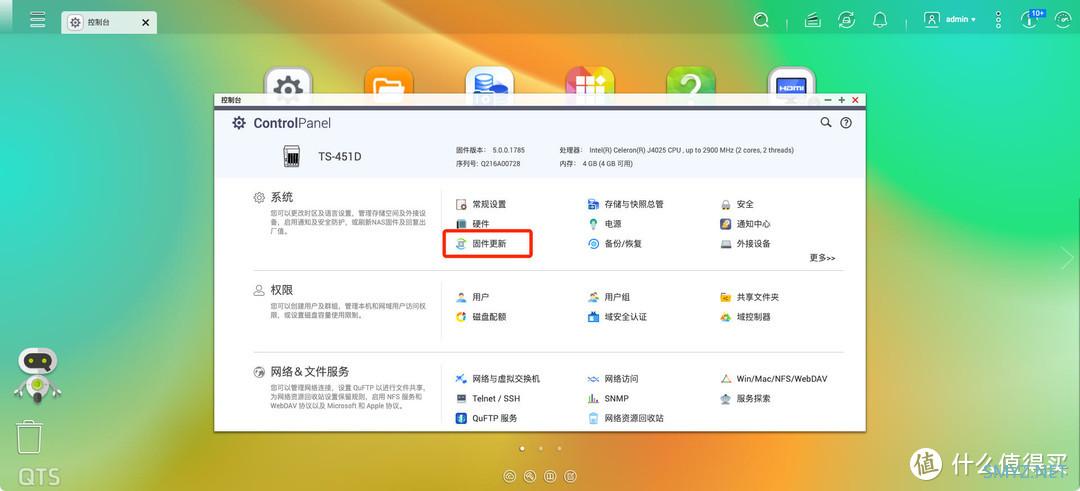
Task: Open the HDMI desktop shortcut
Action: [791, 80]
